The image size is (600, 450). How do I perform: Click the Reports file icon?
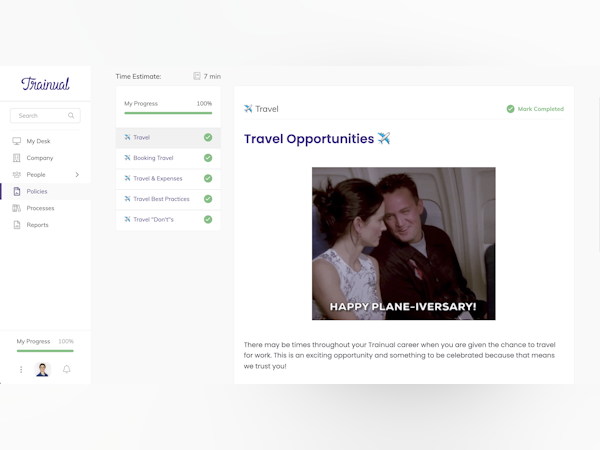pos(17,225)
